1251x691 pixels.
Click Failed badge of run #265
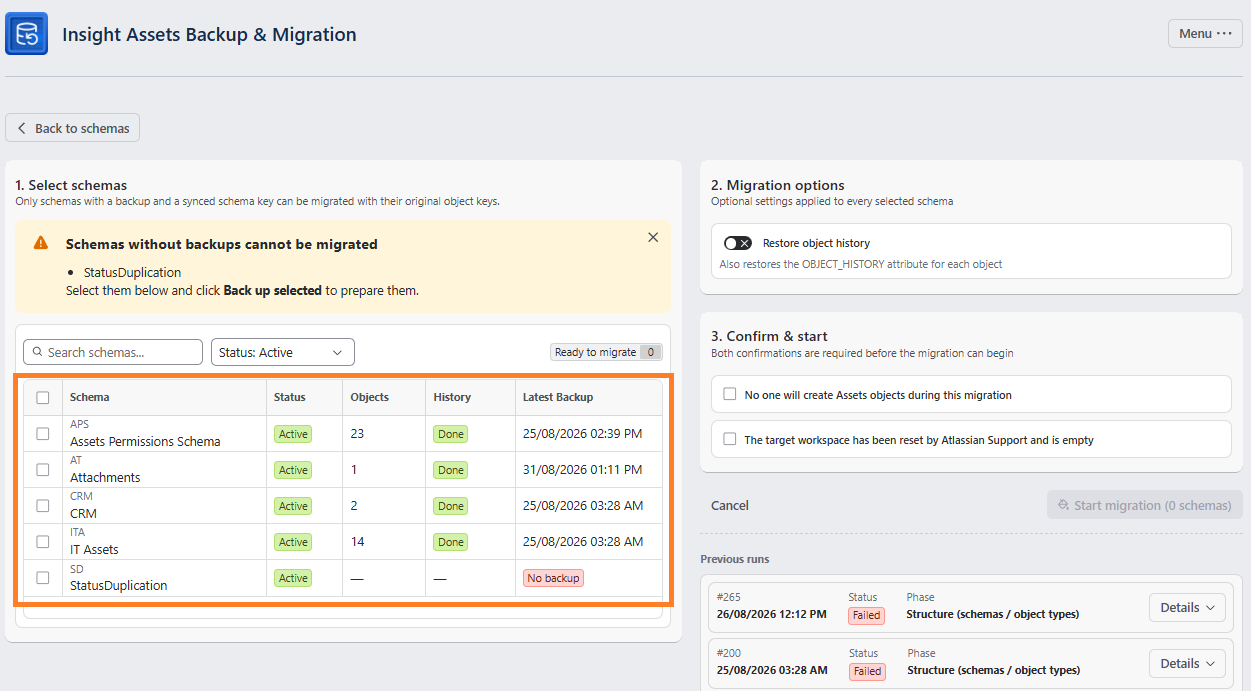pos(866,615)
